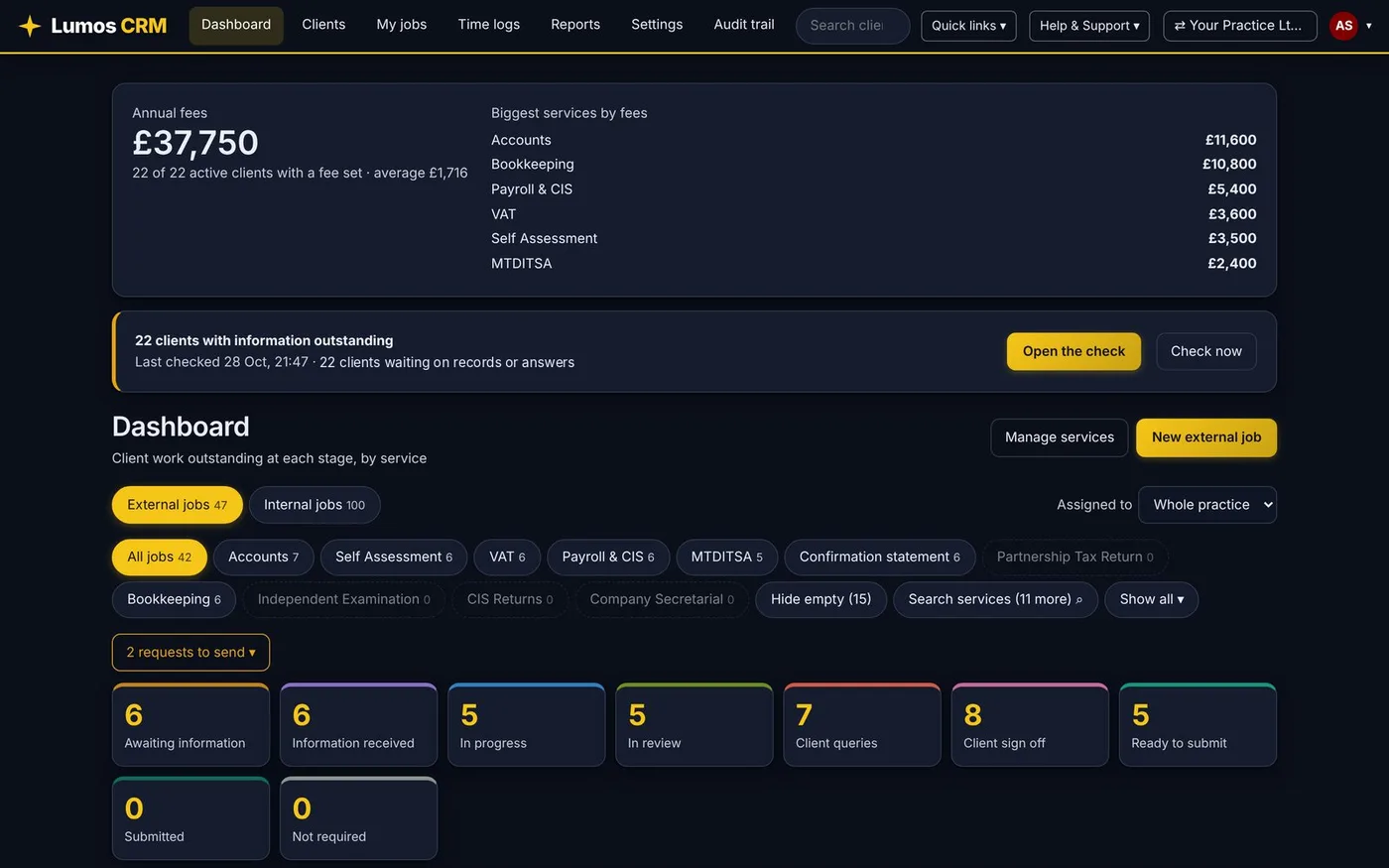Expand the Show all dropdown
The height and width of the screenshot is (868, 1389).
click(x=1152, y=600)
